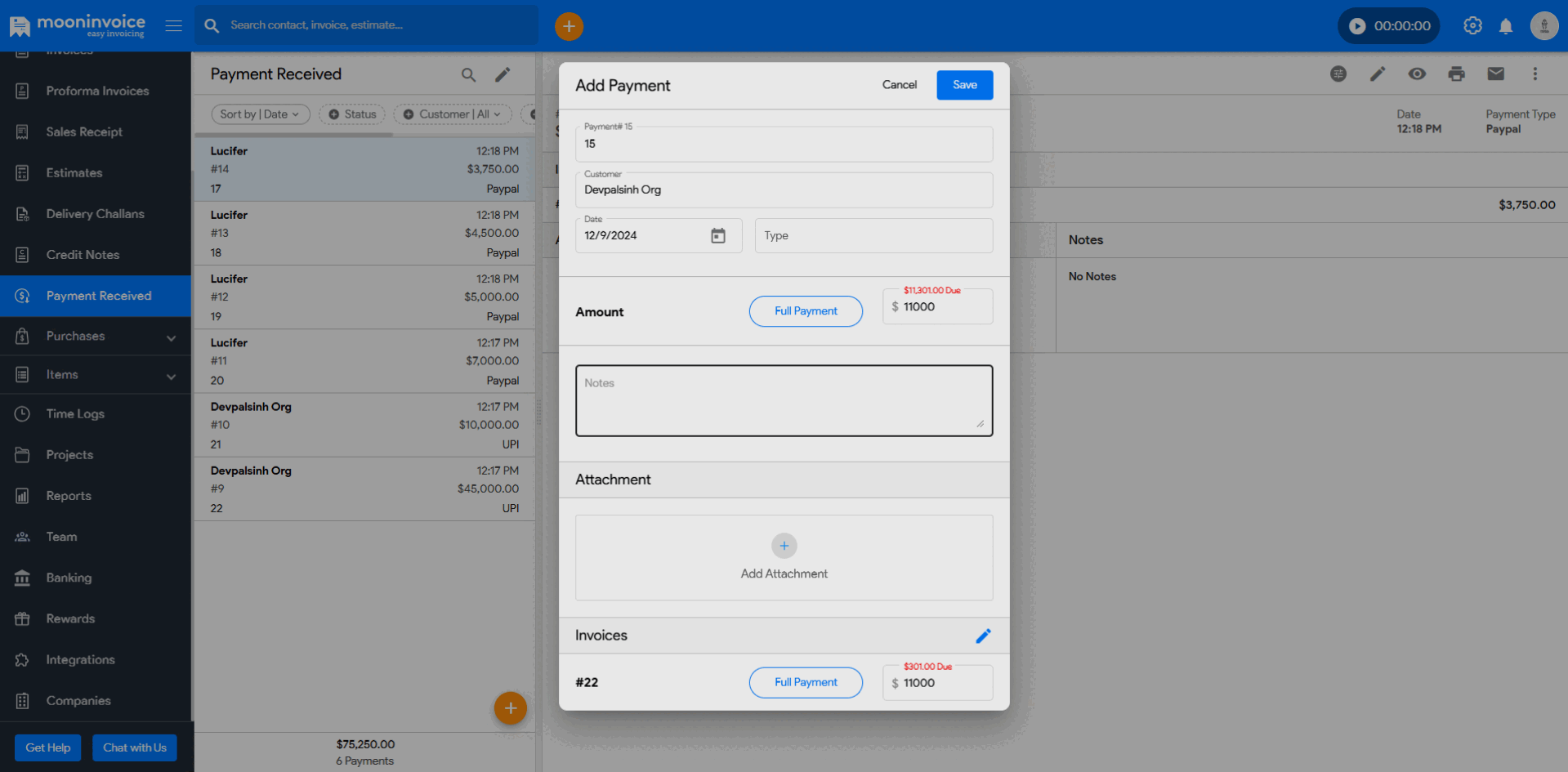Select Lucifer payment #11 row
This screenshot has width=1568, height=772.
point(364,362)
